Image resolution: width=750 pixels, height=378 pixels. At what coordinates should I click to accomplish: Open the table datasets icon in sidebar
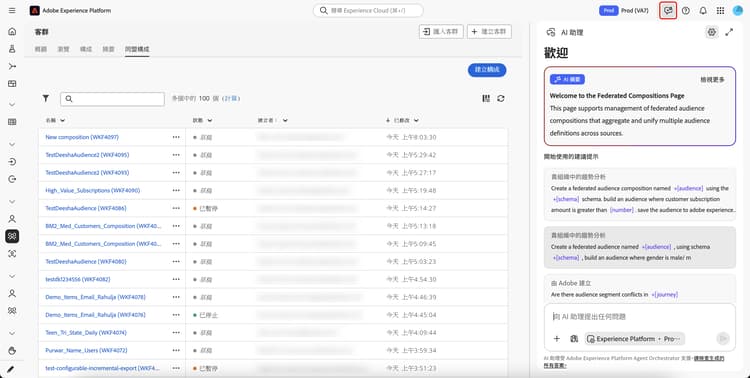point(12,122)
